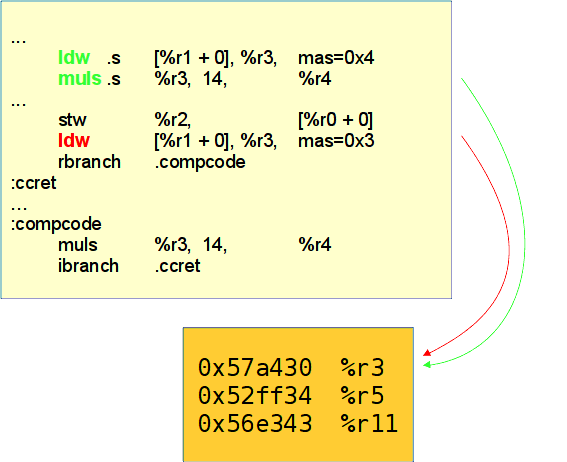Click address 0x52ff34 in orange table
The height and width of the screenshot is (462, 567).
(x=255, y=395)
